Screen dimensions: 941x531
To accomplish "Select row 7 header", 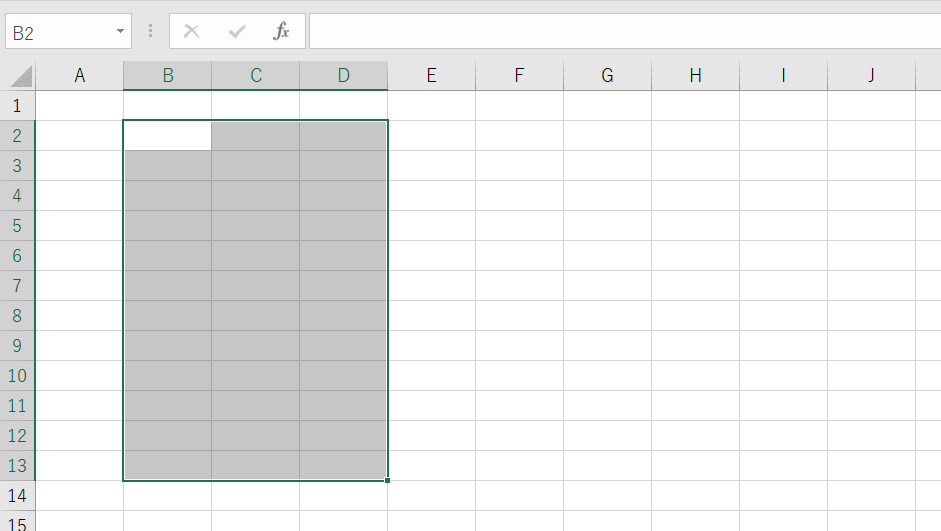I will pos(17,286).
